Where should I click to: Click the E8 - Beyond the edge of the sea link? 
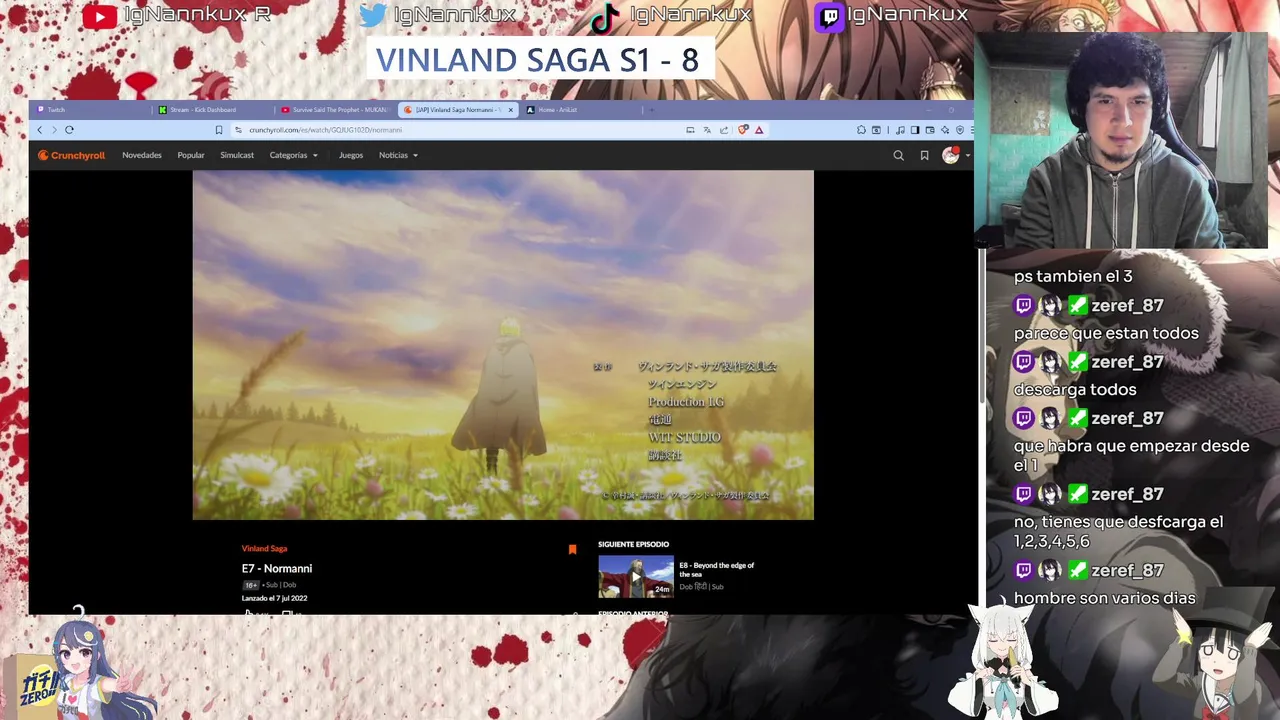[x=716, y=569]
